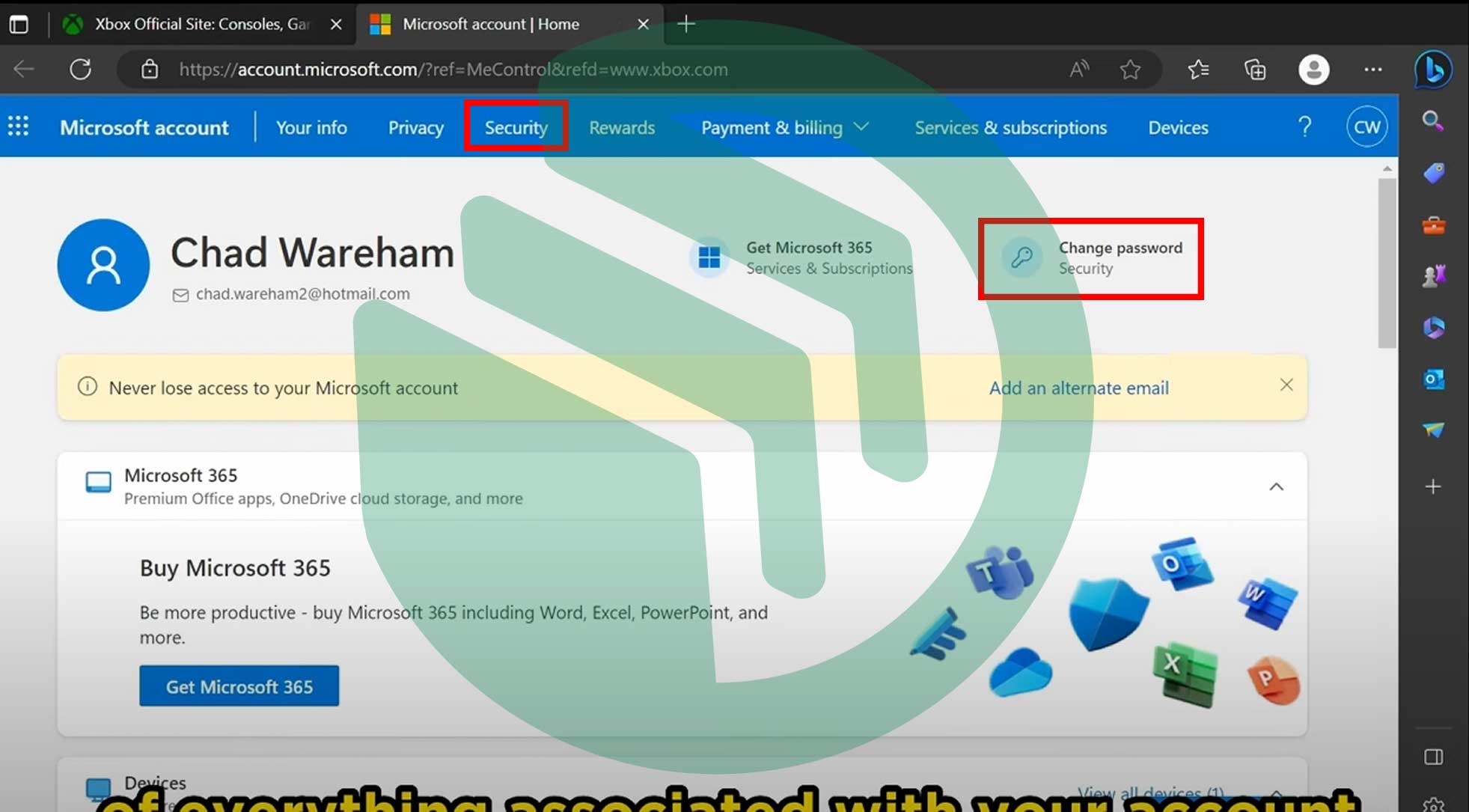
Task: Collapse the Microsoft 365 card chevron
Action: [1276, 486]
